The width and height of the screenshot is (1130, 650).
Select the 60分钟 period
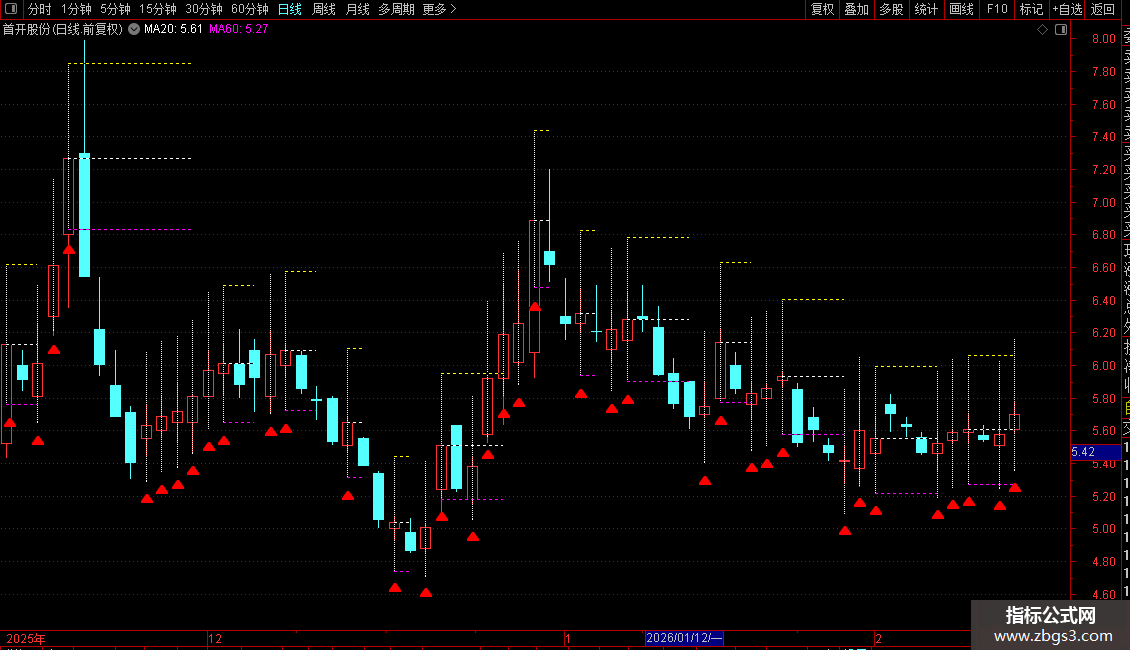(x=249, y=9)
